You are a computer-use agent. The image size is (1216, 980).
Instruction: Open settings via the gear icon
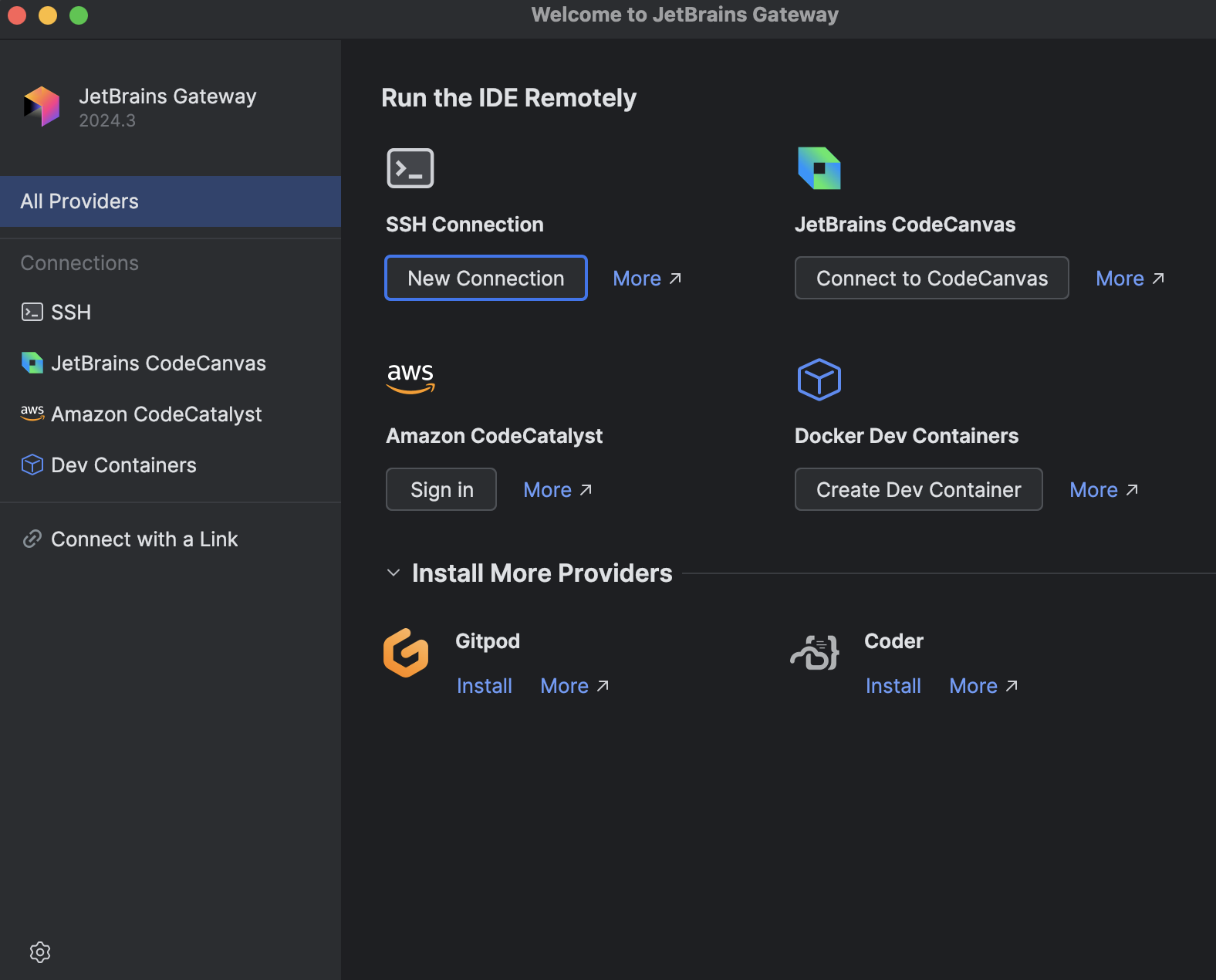coord(40,952)
